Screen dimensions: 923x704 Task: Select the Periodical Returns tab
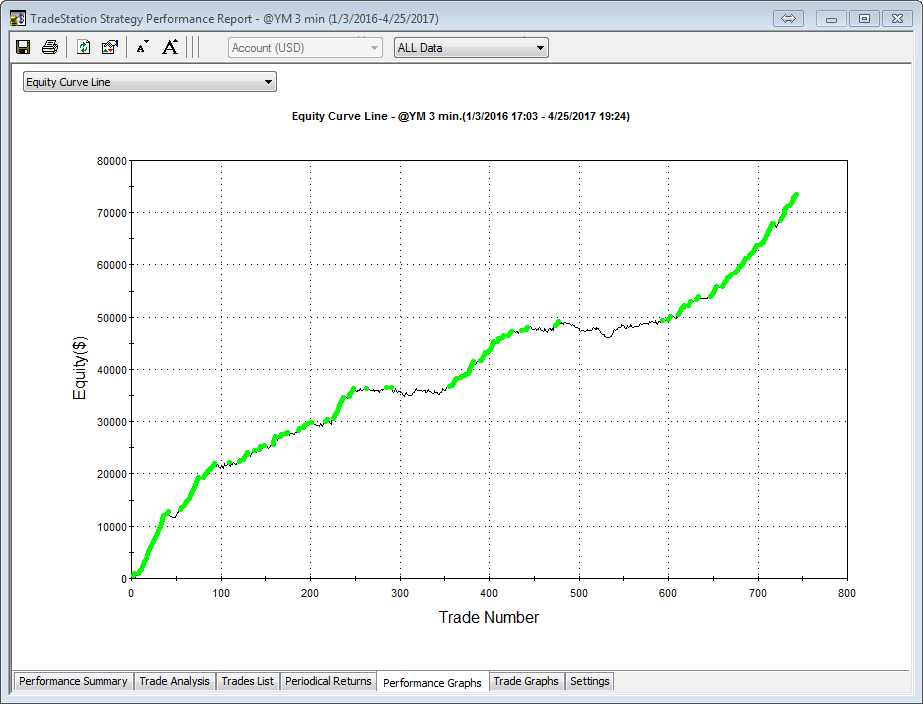click(x=328, y=681)
